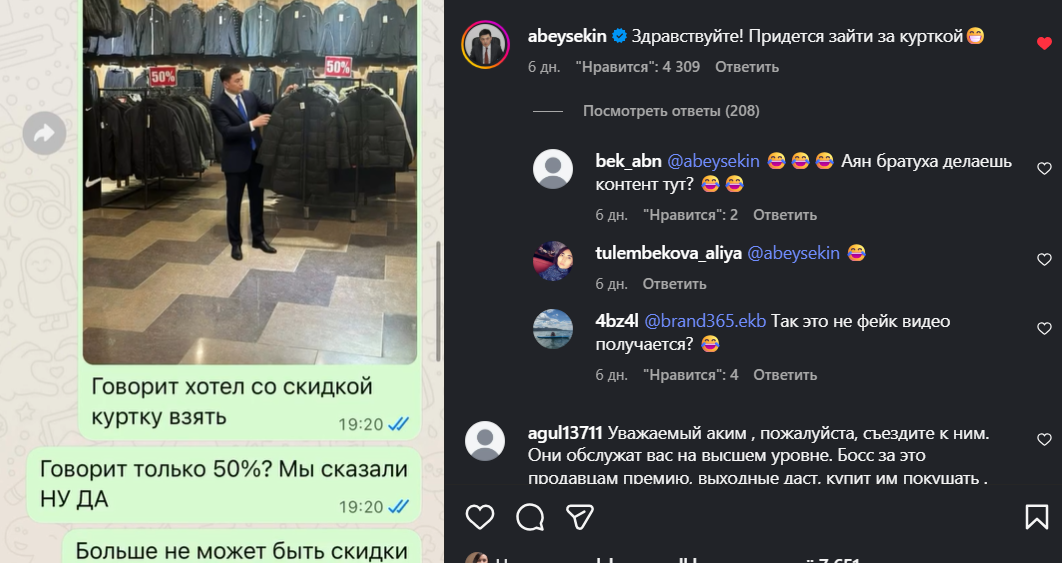Like the post with the heart icon

480,517
